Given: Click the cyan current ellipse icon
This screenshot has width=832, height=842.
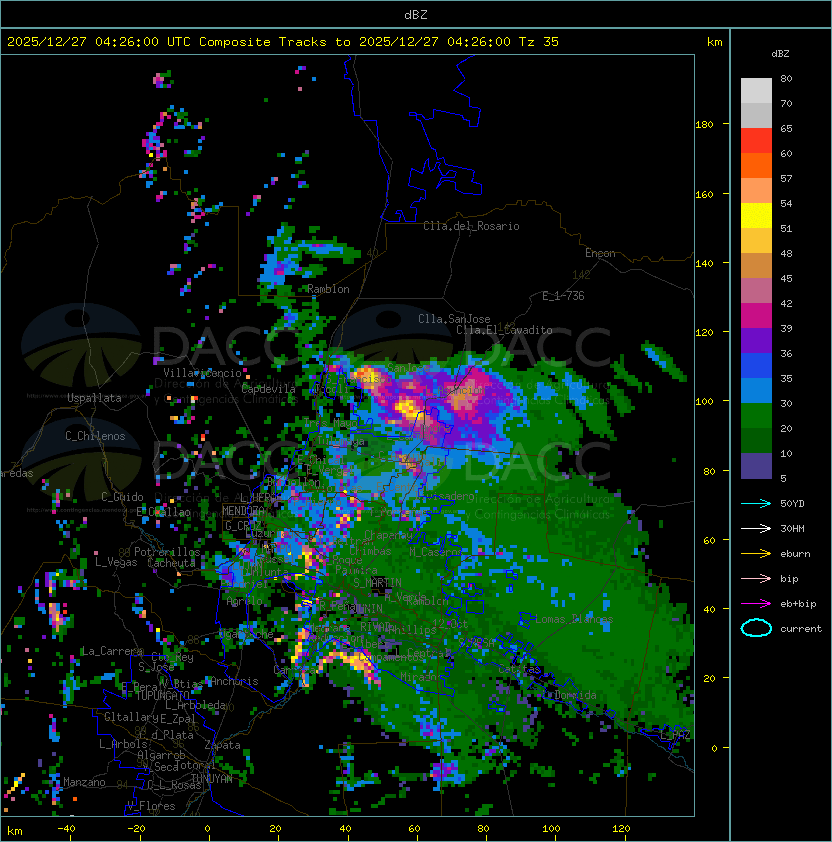Looking at the screenshot, I should tap(756, 628).
